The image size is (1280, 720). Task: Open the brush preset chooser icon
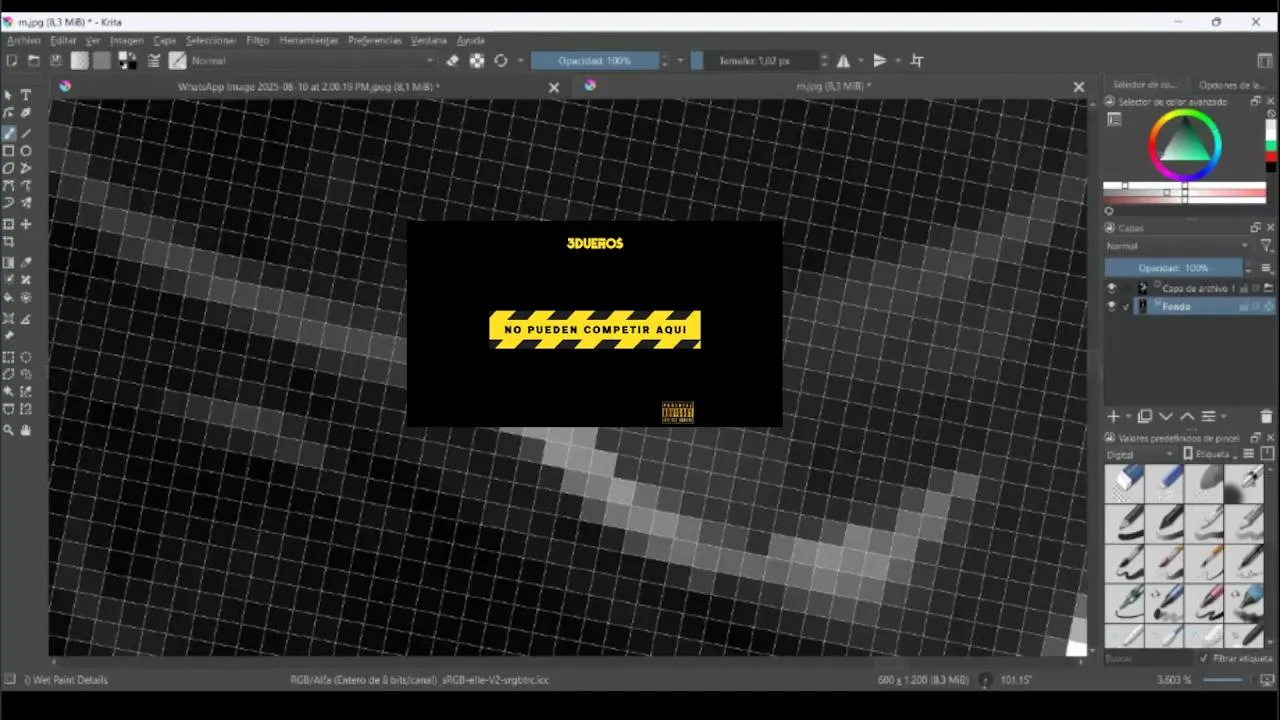pos(177,61)
